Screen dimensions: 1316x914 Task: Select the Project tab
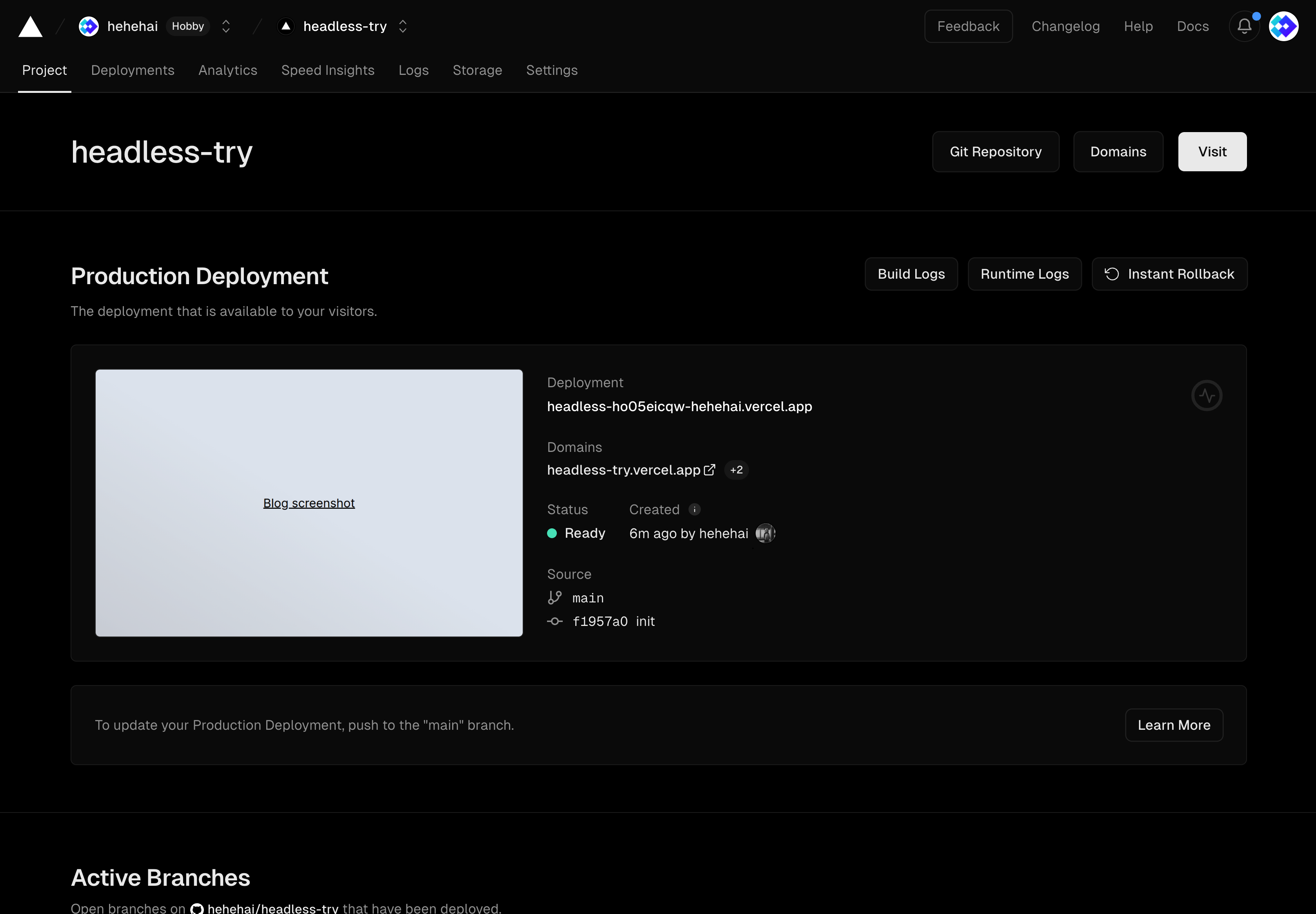(x=45, y=70)
